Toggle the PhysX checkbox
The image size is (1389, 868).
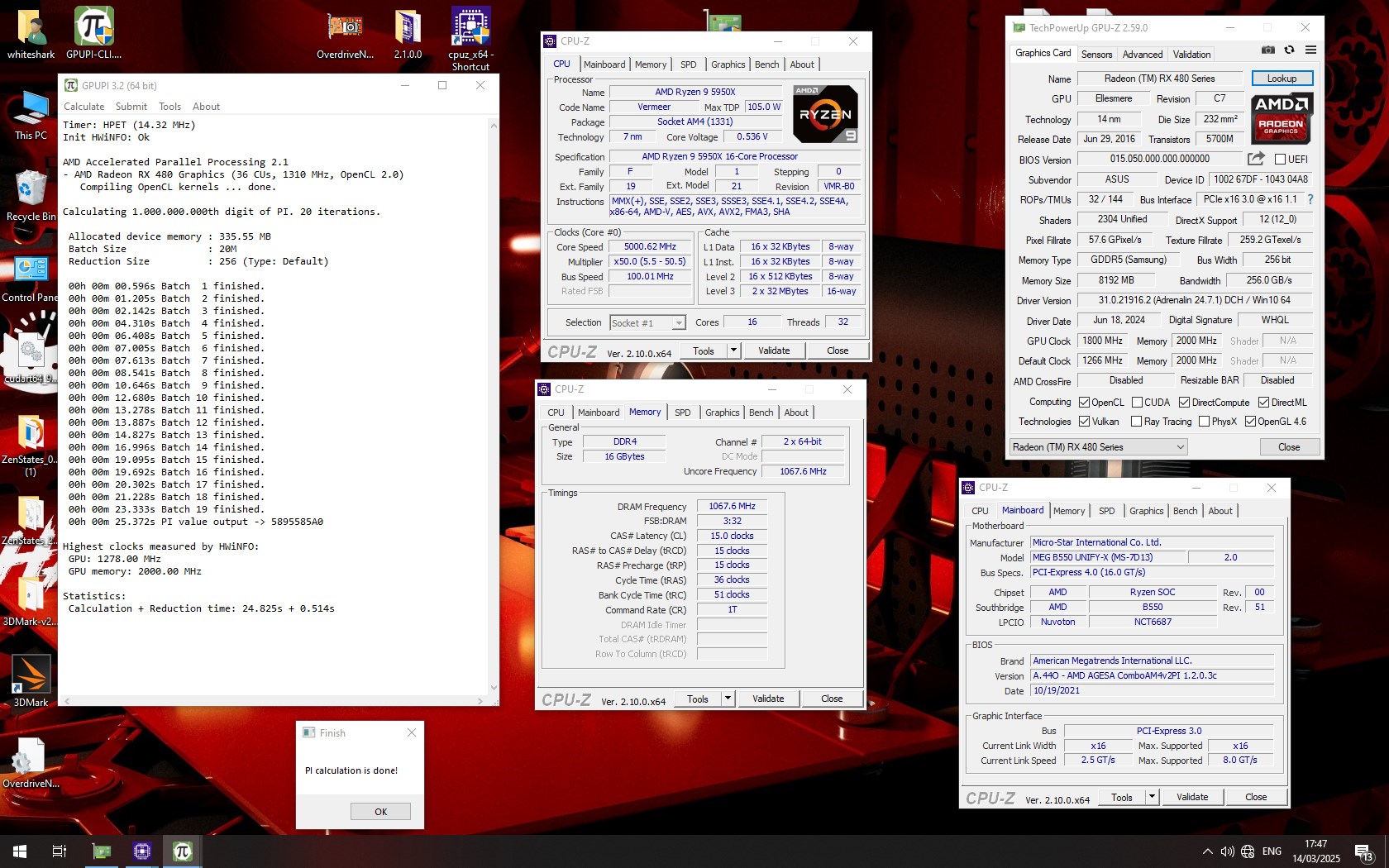click(1204, 422)
